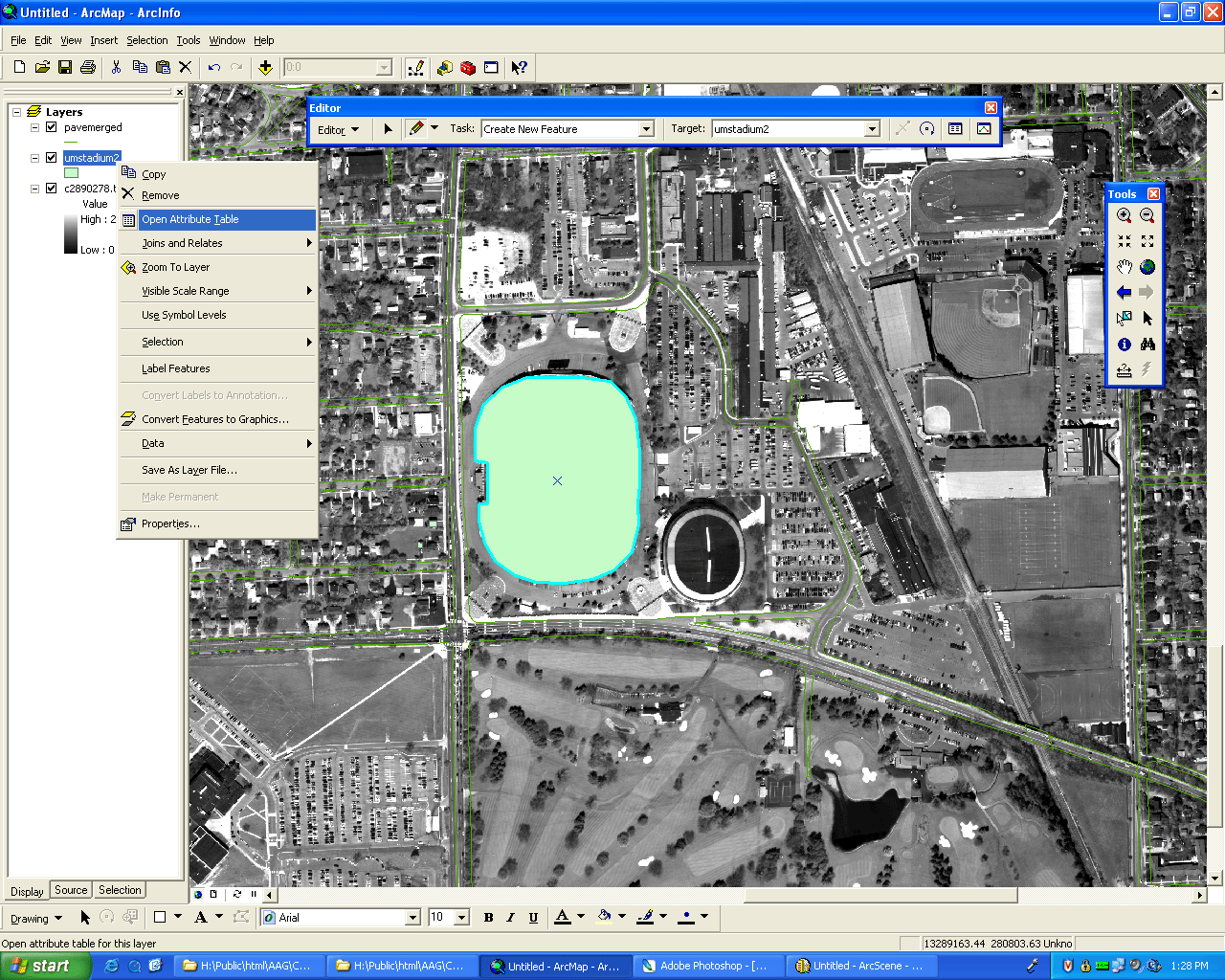
Task: Switch to the Source tab
Action: (71, 890)
